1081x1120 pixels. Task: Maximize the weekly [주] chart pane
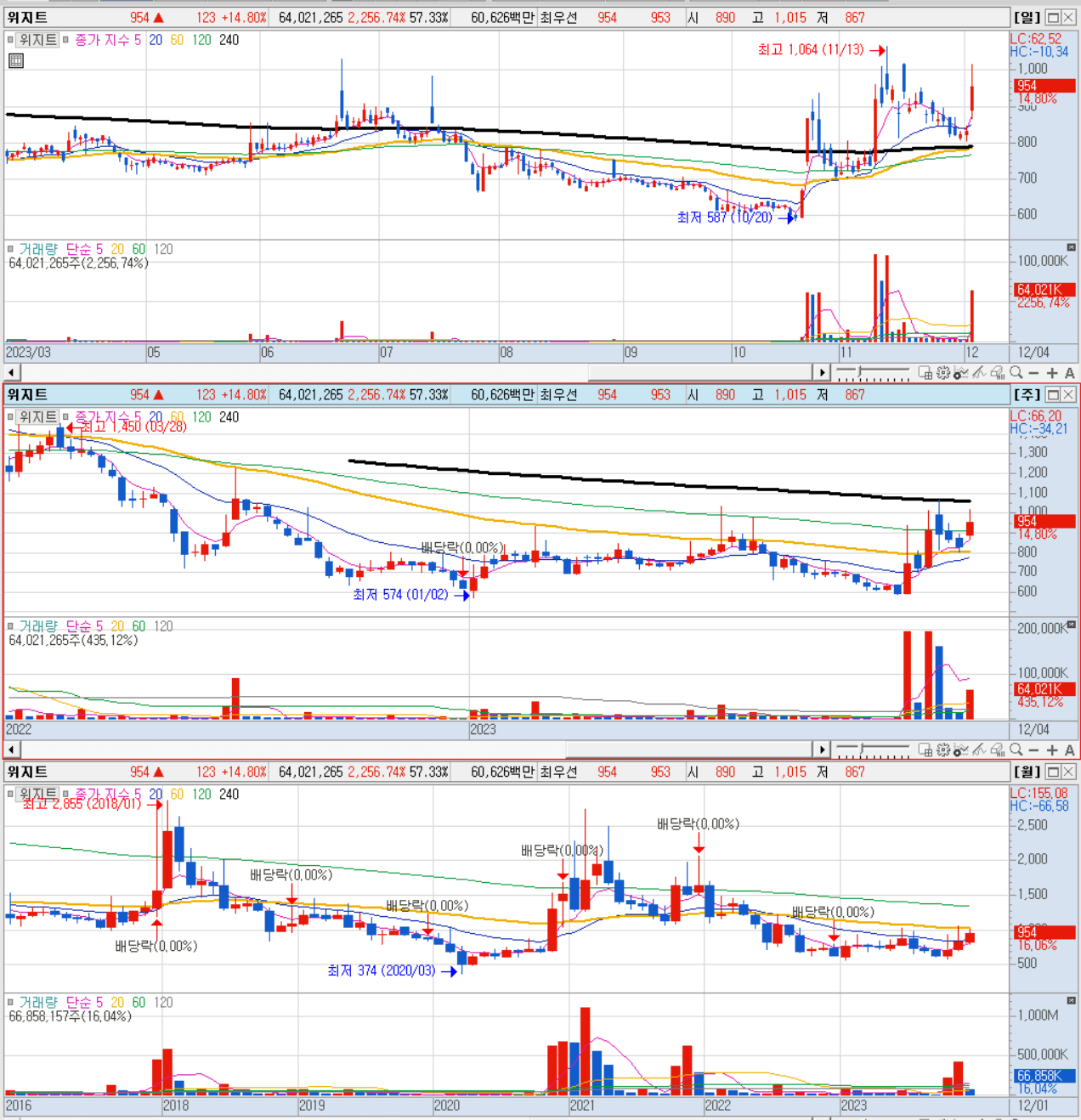tap(1054, 395)
